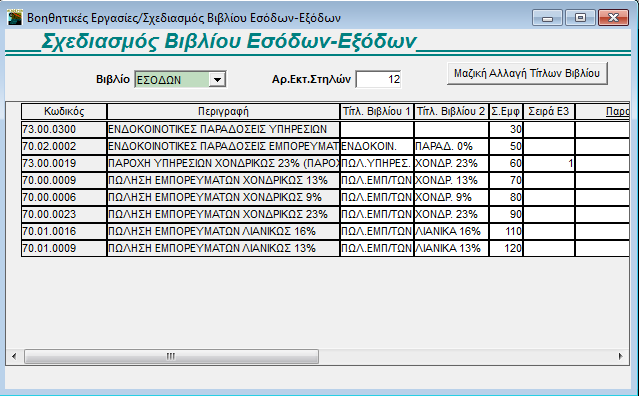Click the Σ.Εμφ cell with value 30
This screenshot has height=396, width=639.
tap(506, 129)
